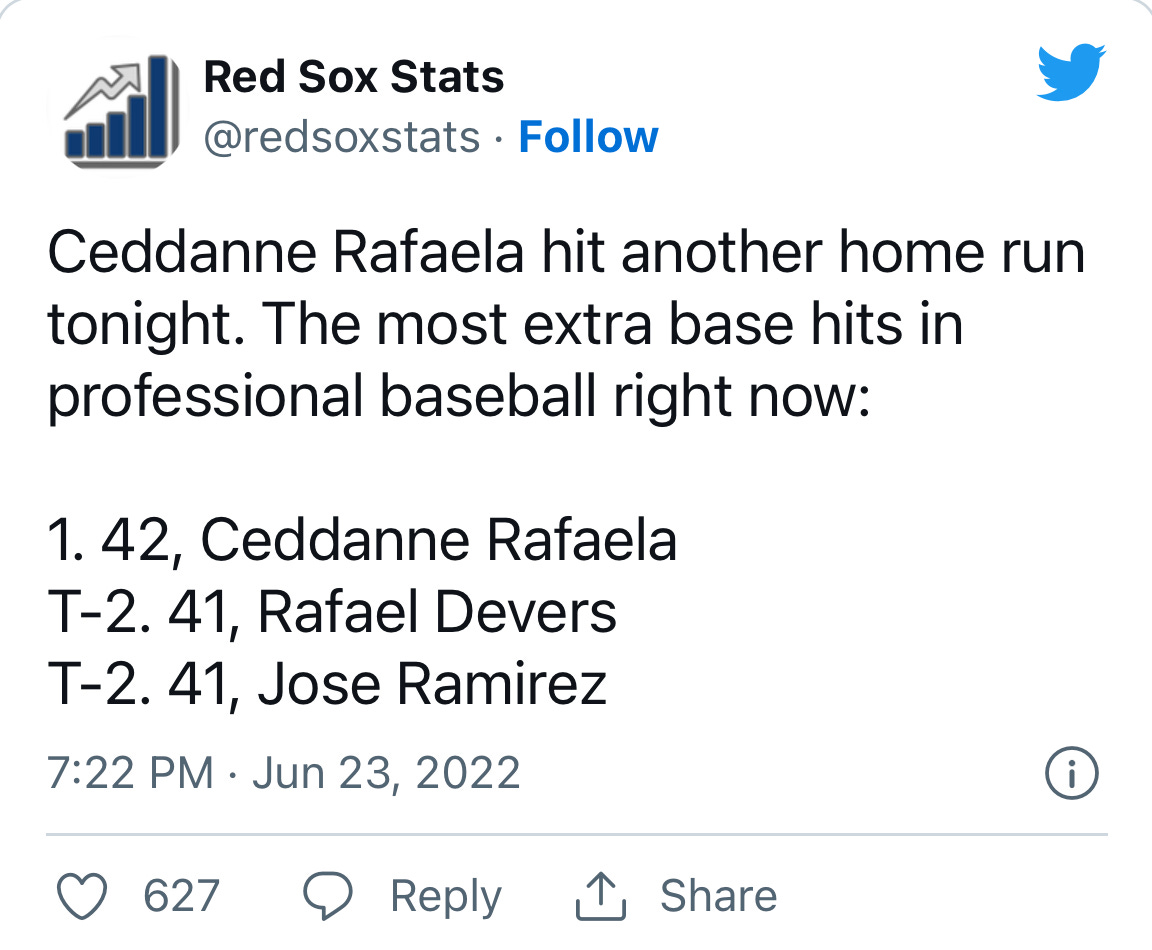Share the tweet via the upload-arrow icon

click(601, 893)
